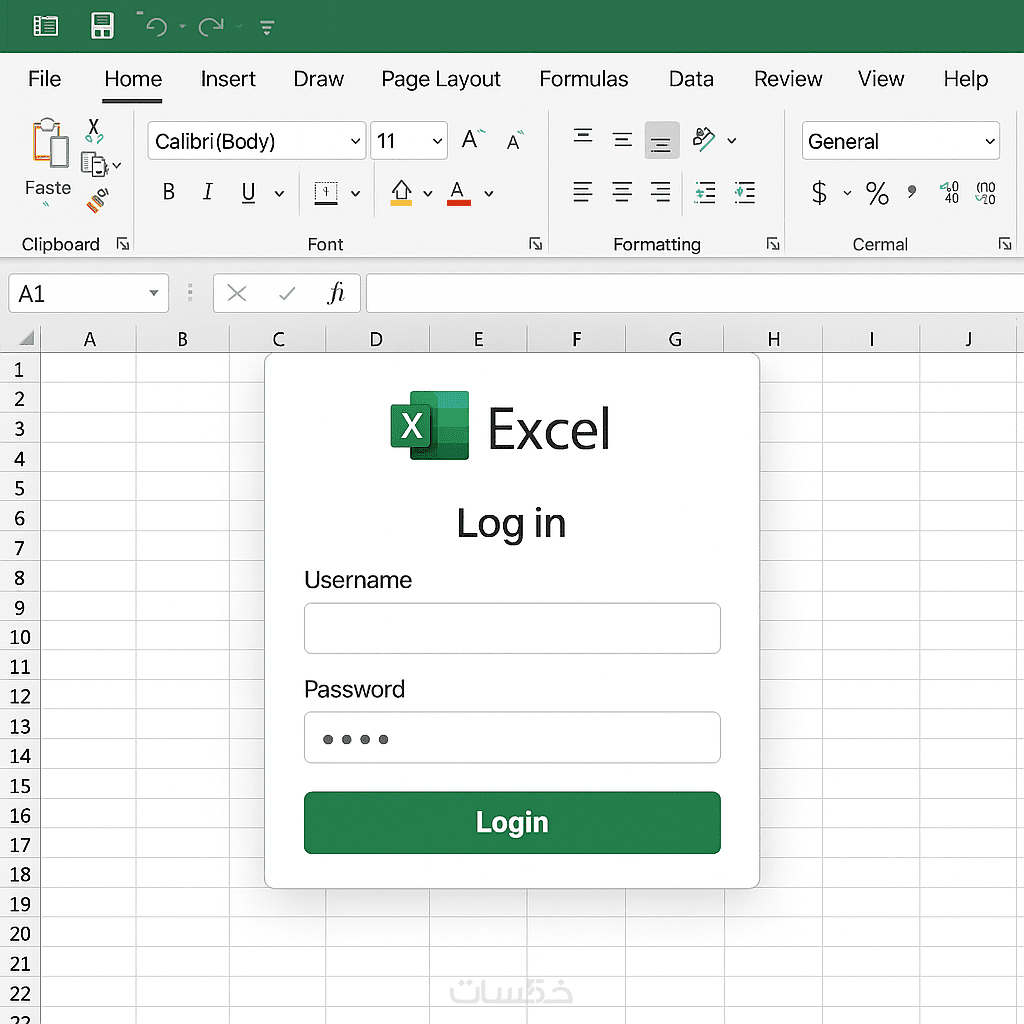Click the Decrease Decimal icon
The image size is (1024, 1024).
coord(985,193)
